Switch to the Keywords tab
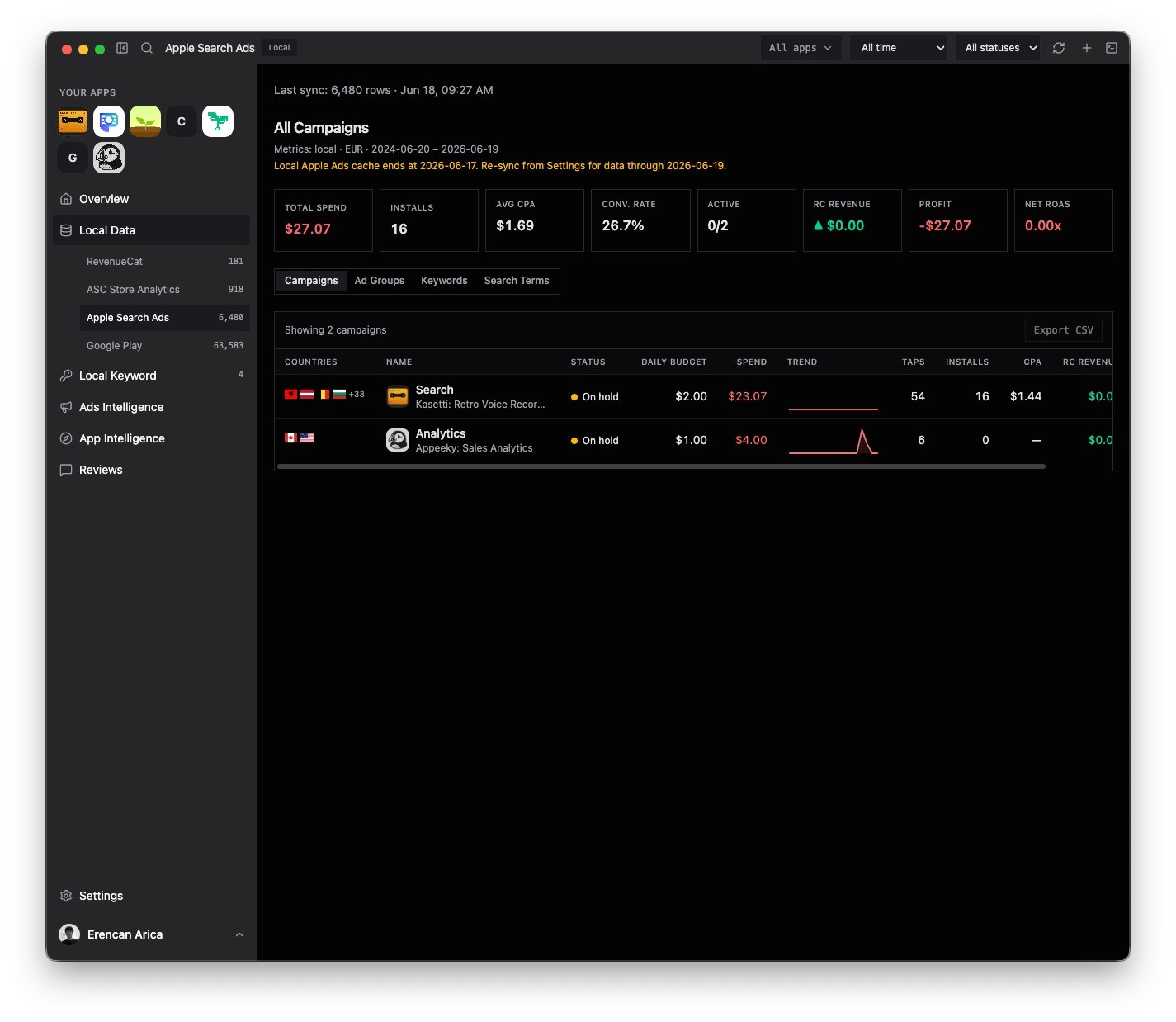1176x1022 pixels. 444,281
